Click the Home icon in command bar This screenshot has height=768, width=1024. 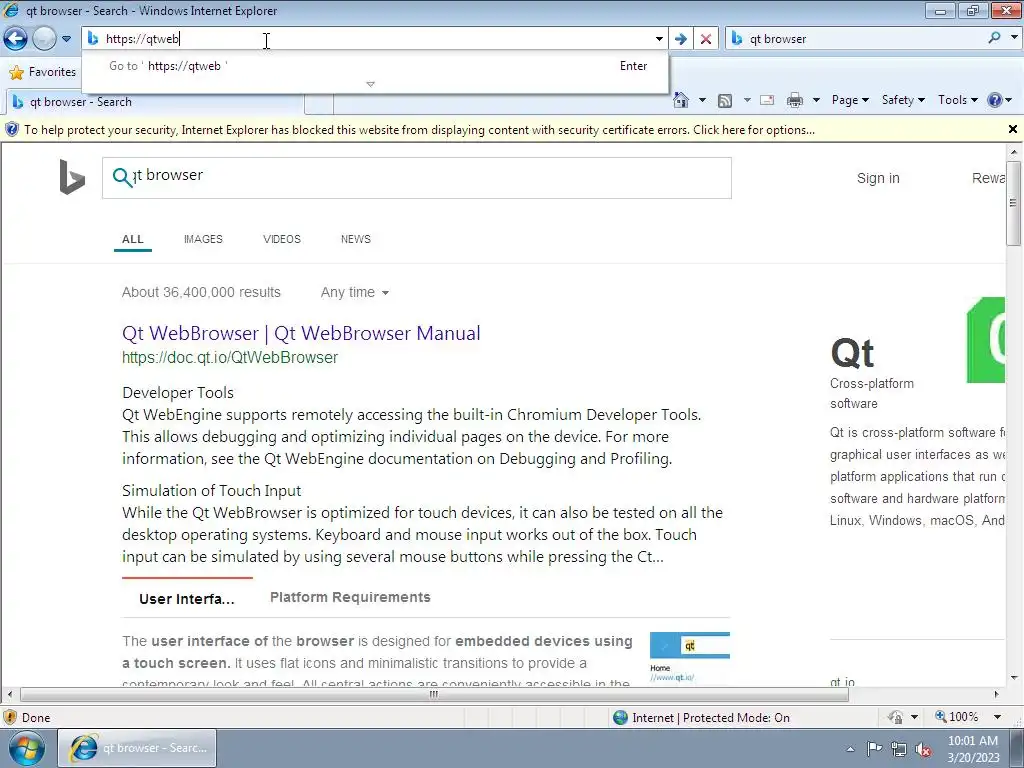pyautogui.click(x=680, y=100)
